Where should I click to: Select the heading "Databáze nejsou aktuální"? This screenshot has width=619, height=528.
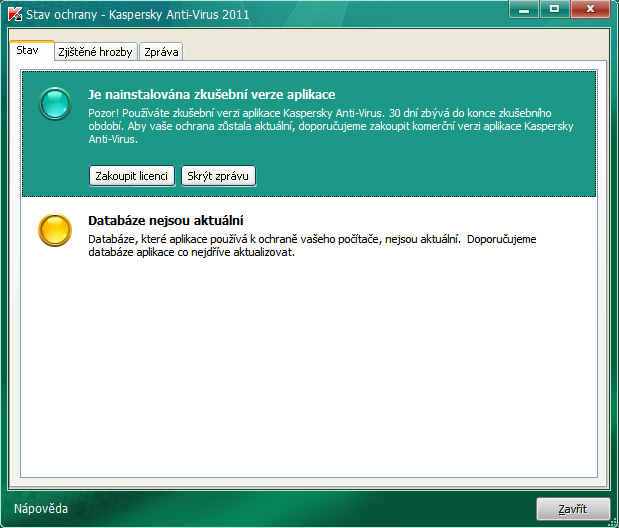(x=166, y=220)
